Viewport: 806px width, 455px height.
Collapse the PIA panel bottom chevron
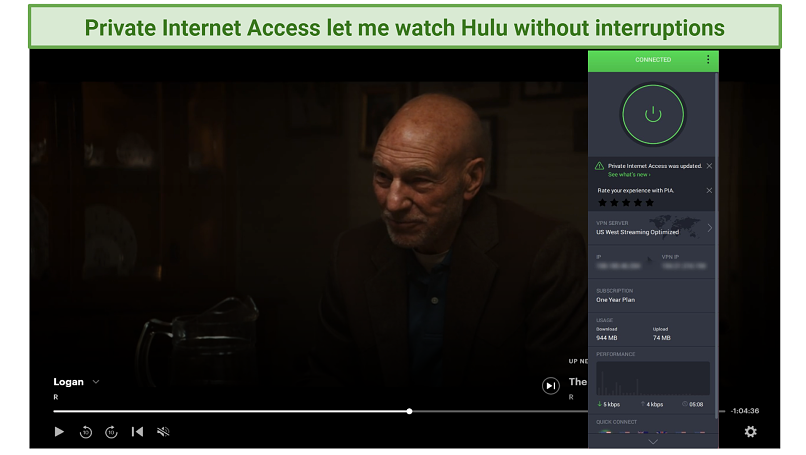pyautogui.click(x=653, y=442)
